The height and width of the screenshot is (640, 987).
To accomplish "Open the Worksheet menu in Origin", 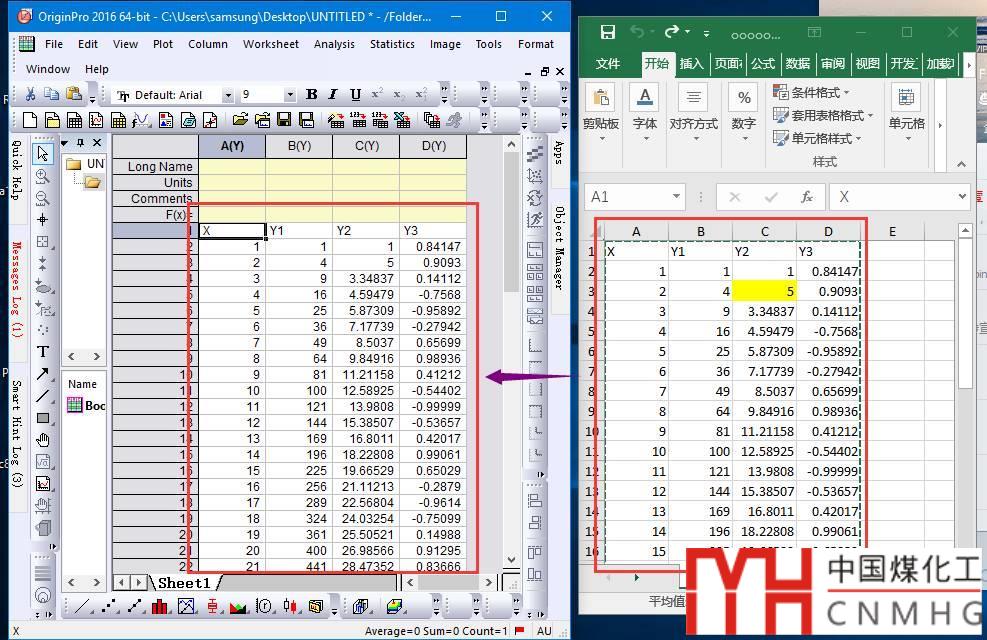I will 270,44.
